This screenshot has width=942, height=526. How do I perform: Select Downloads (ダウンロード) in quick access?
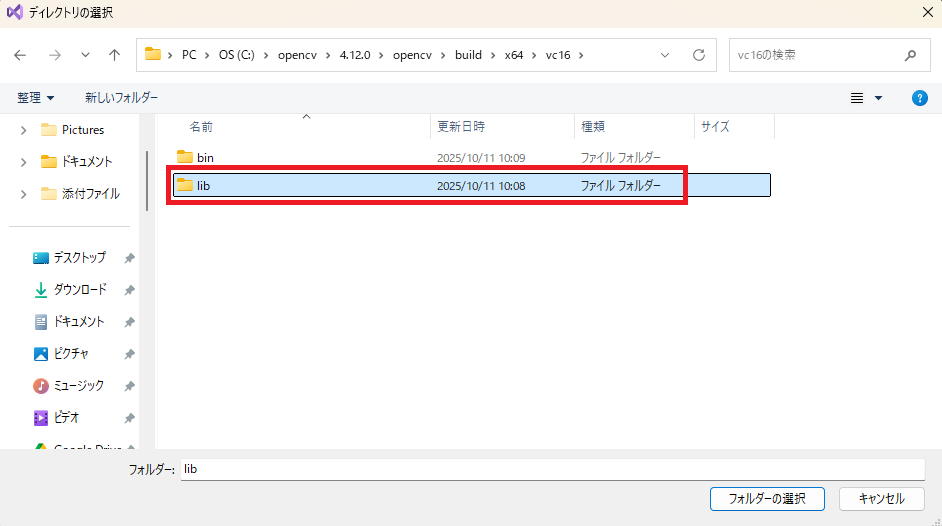79,290
